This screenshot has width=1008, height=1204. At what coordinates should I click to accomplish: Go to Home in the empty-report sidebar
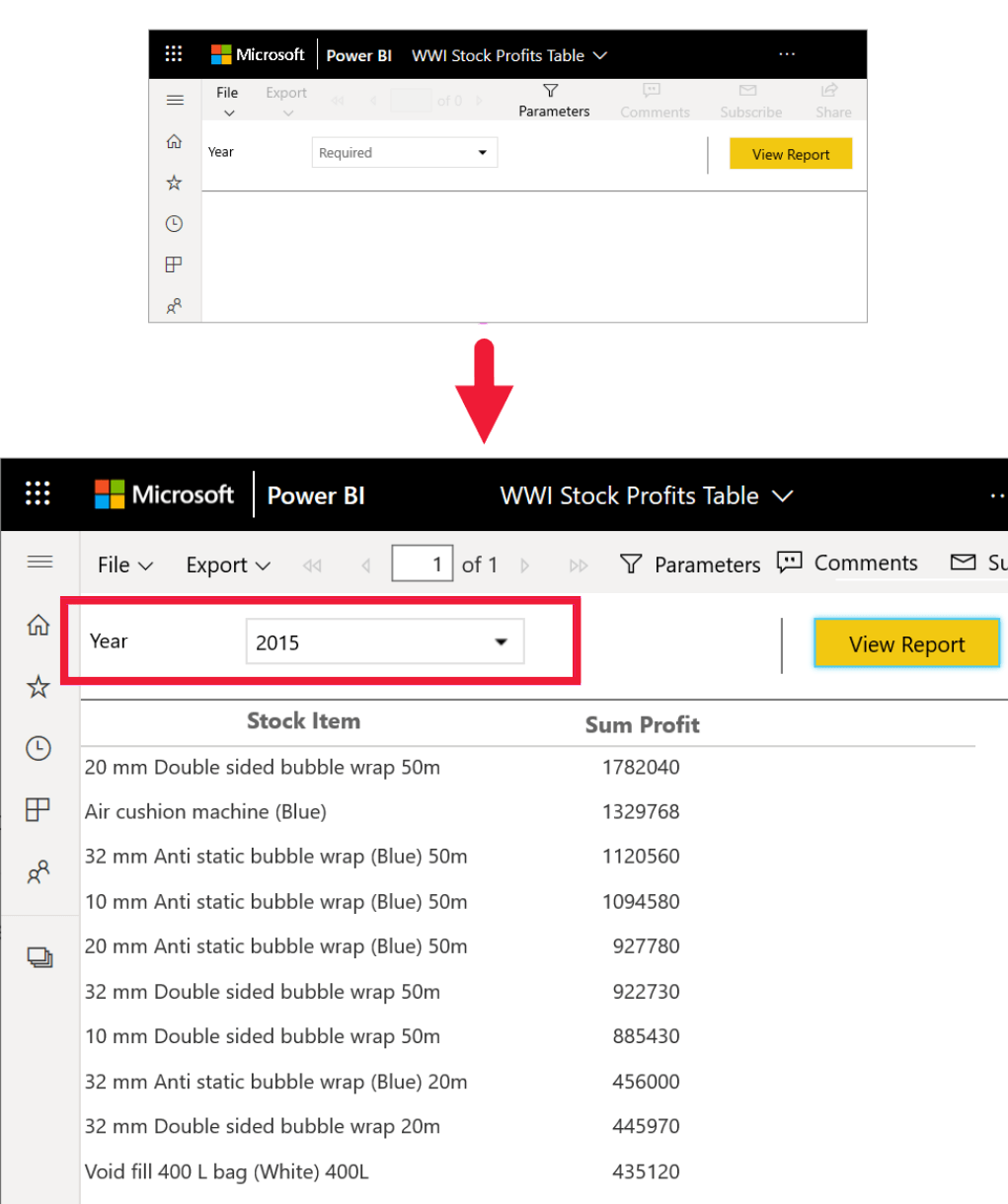click(x=174, y=142)
